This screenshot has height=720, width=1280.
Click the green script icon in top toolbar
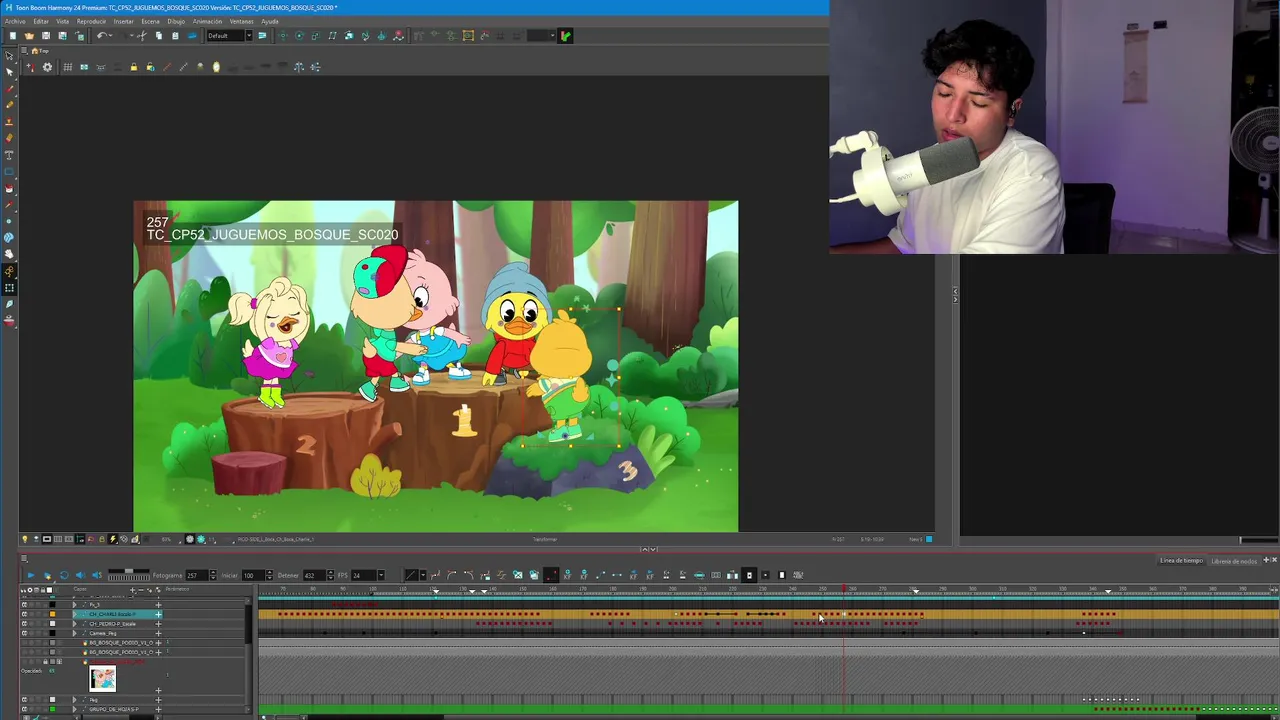click(x=565, y=36)
